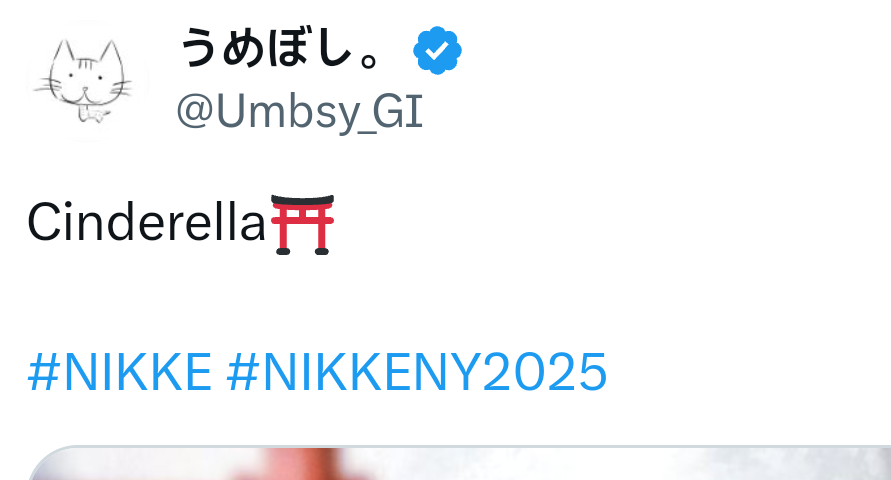Click blank line between Cinderella and hashtags

(x=318, y=298)
